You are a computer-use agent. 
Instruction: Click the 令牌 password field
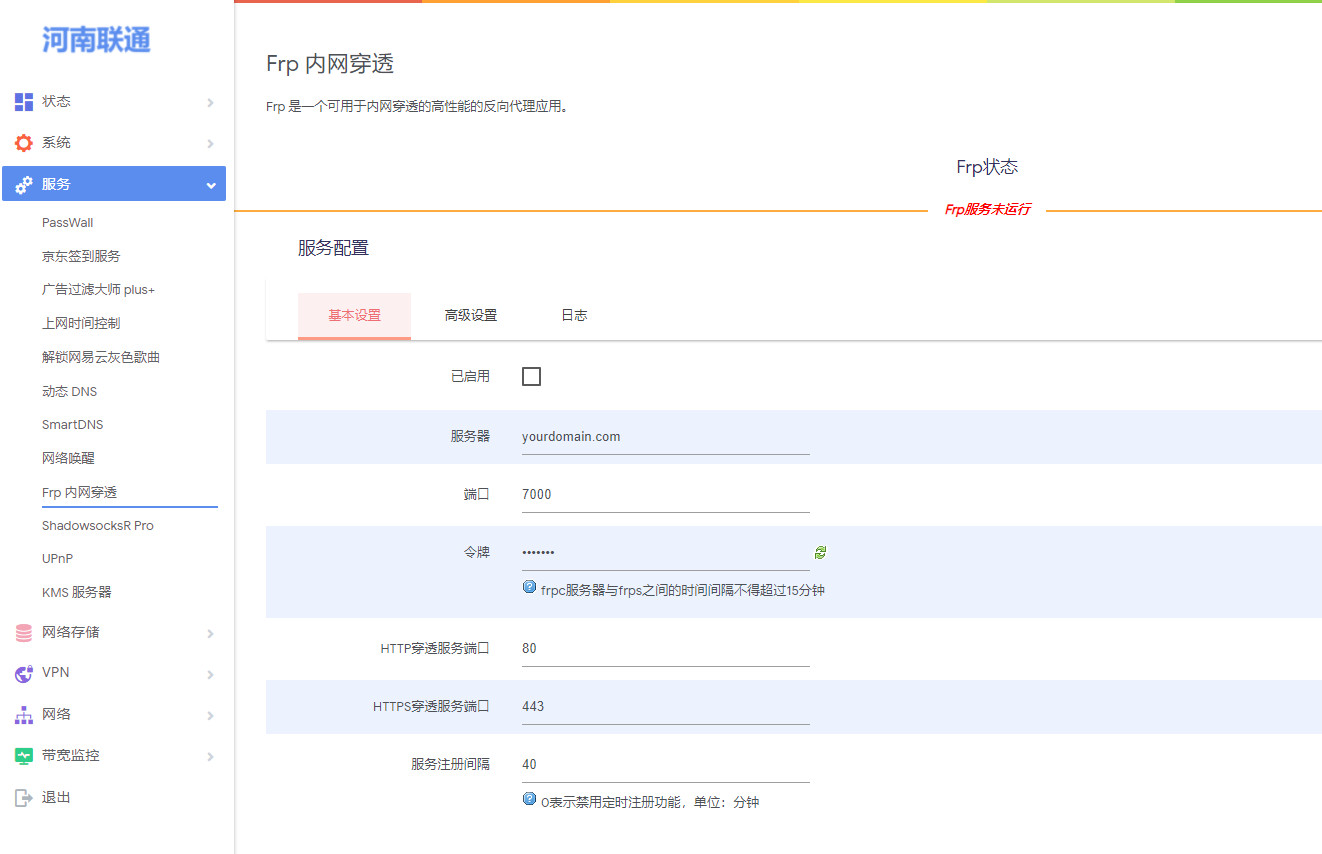(x=666, y=553)
